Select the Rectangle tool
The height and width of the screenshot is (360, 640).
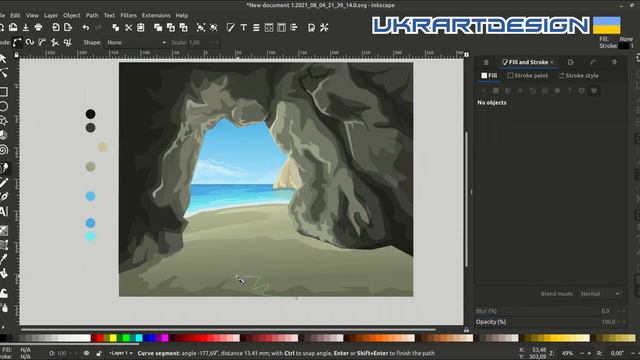click(3, 92)
